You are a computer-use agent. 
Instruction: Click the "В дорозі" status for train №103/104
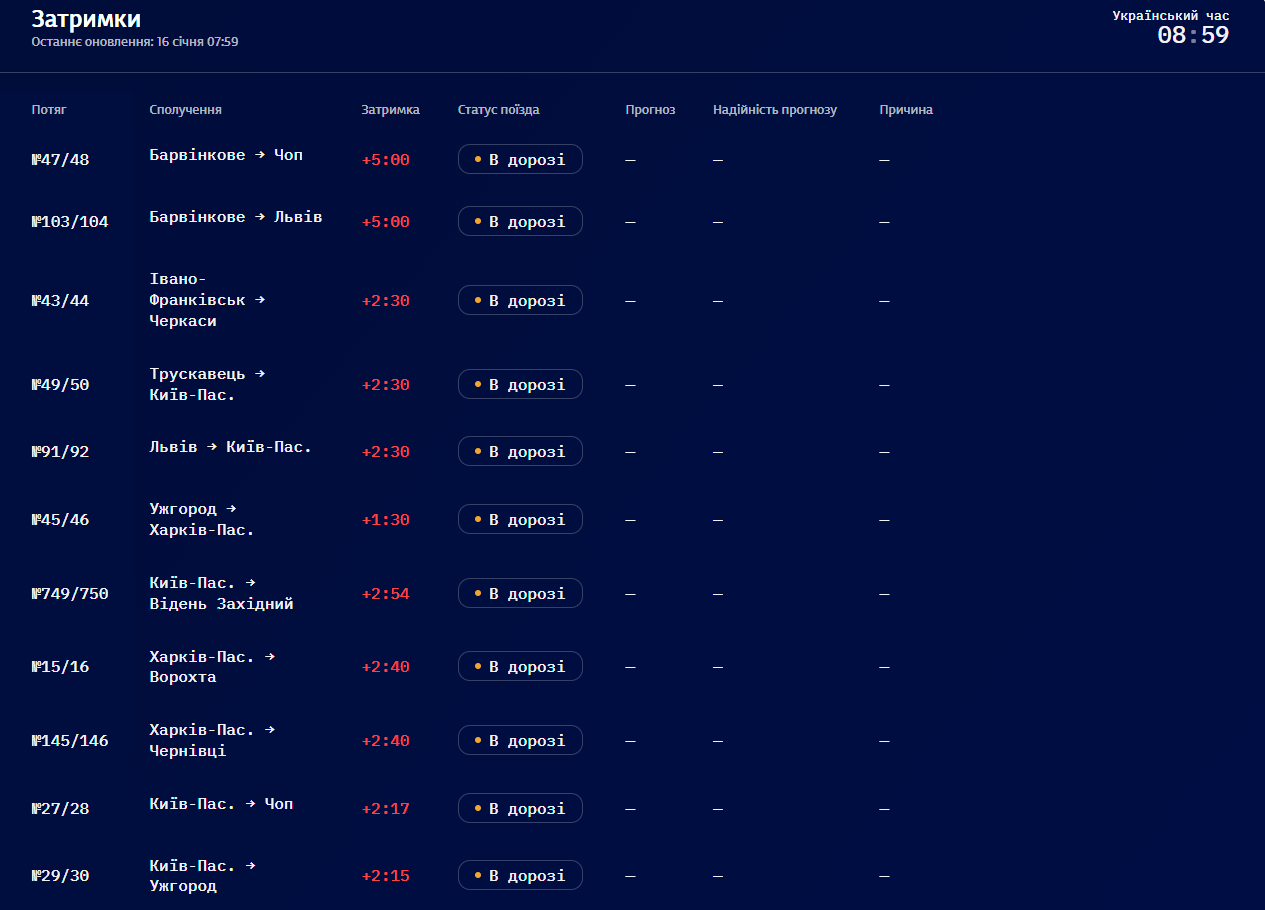520,222
